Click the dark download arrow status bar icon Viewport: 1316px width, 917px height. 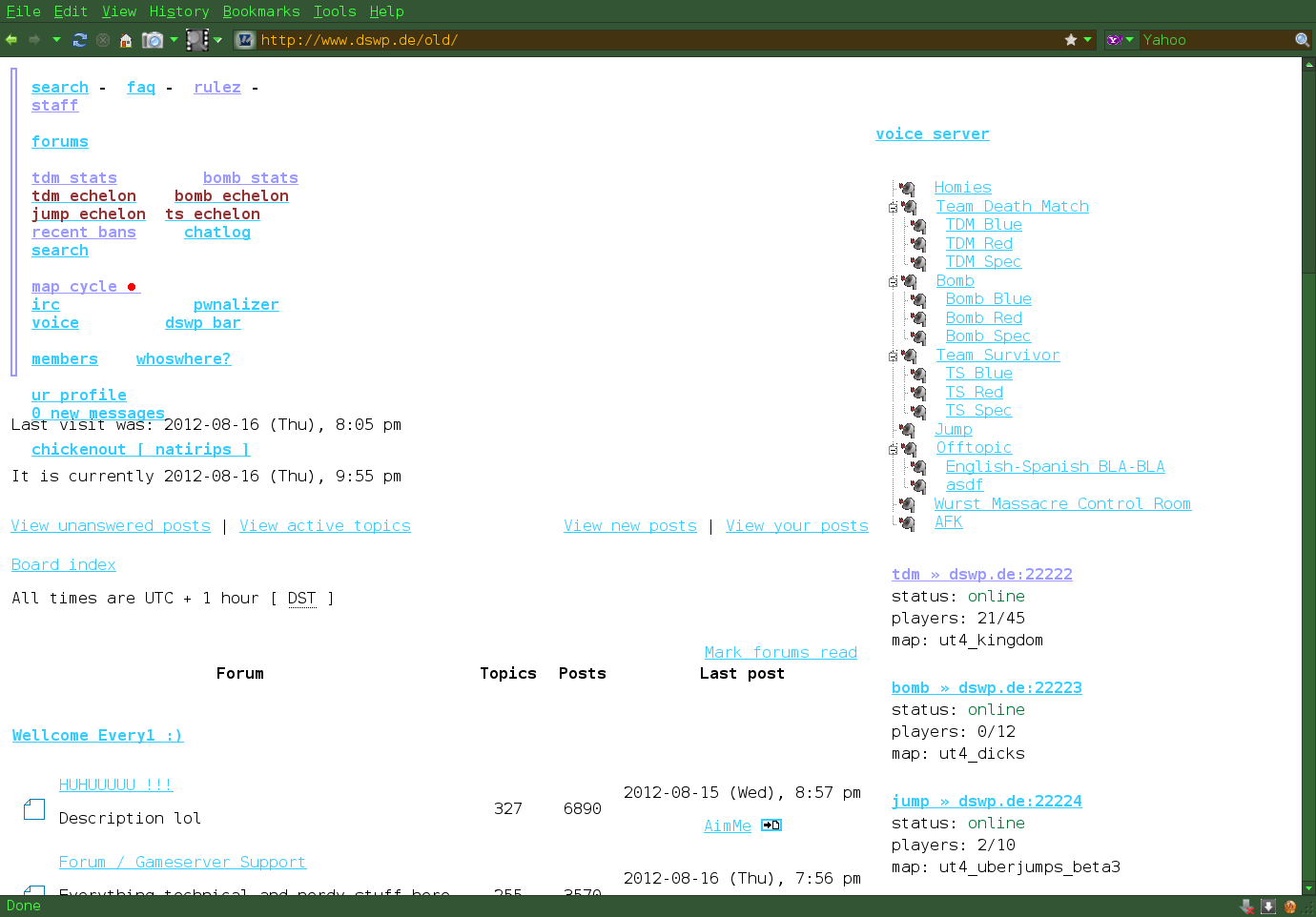tap(1267, 907)
